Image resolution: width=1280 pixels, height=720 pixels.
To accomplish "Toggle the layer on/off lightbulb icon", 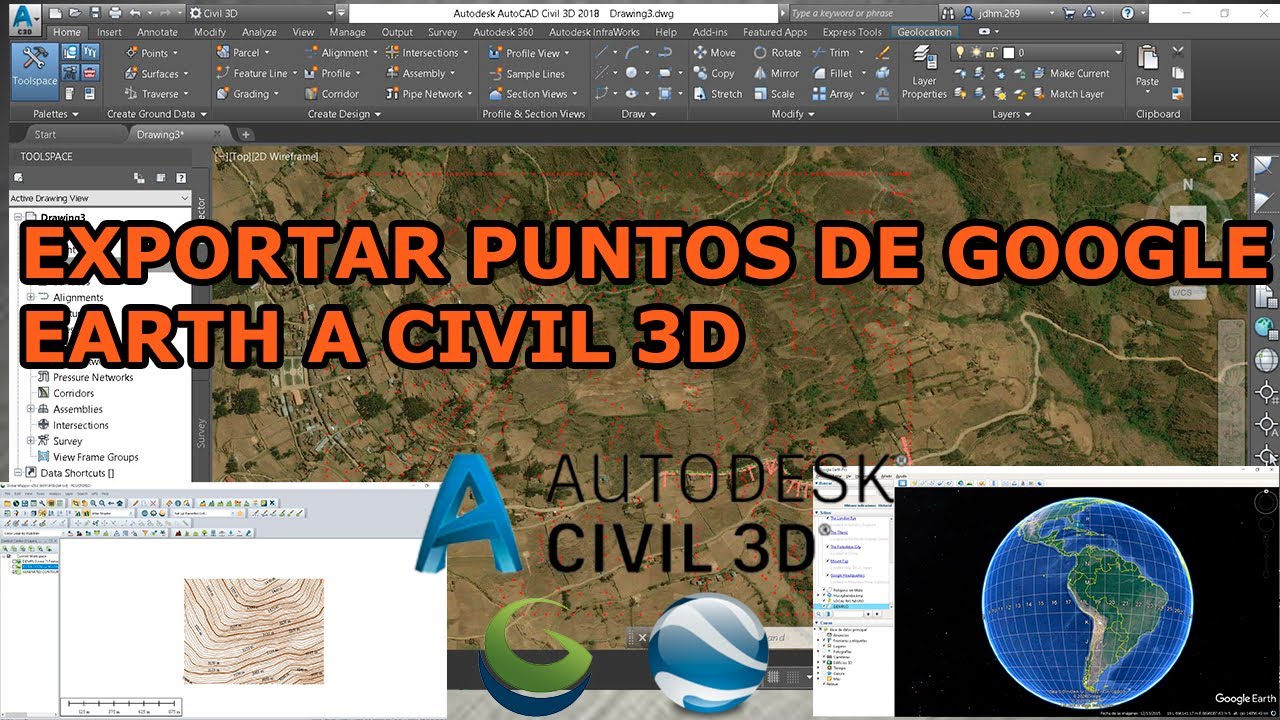I will click(x=958, y=53).
